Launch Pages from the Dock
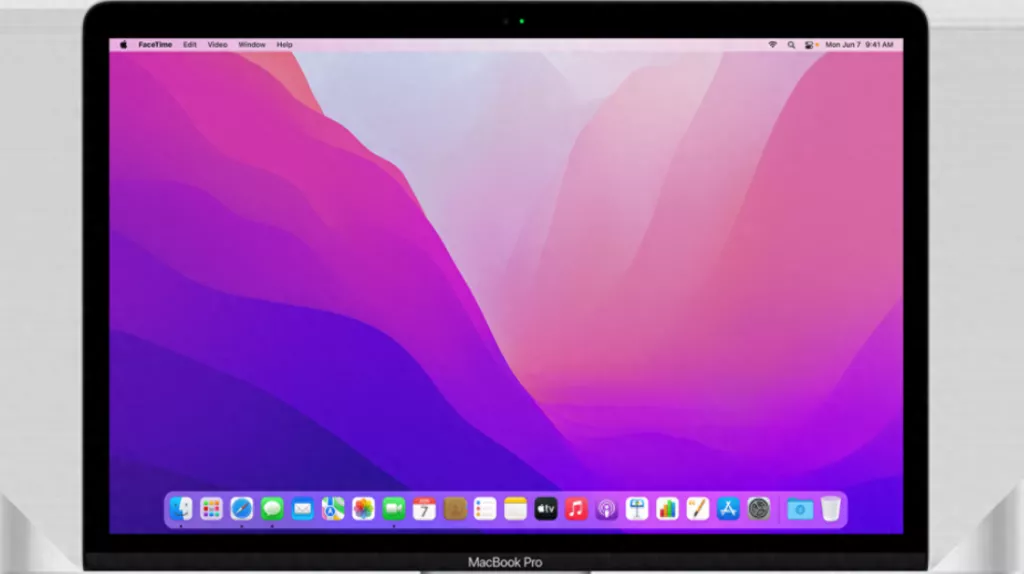This screenshot has height=574, width=1024. point(697,509)
